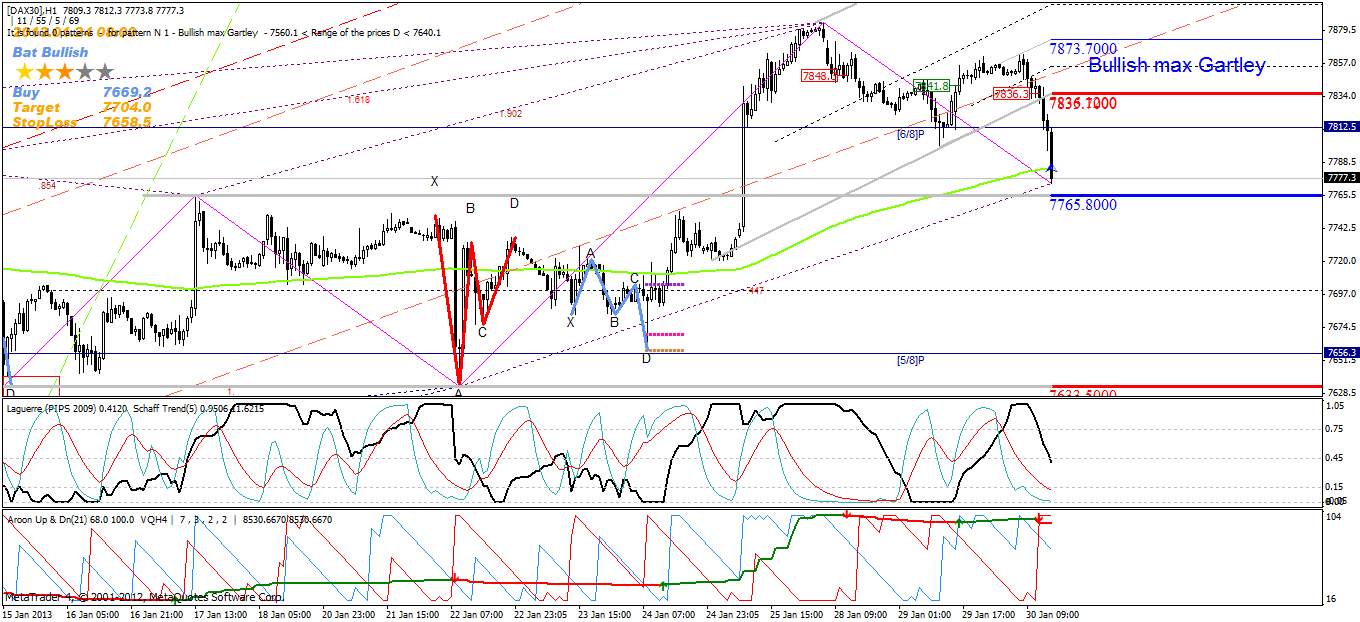
Task: Click the 7879.5 price axis value
Action: click(x=1340, y=29)
